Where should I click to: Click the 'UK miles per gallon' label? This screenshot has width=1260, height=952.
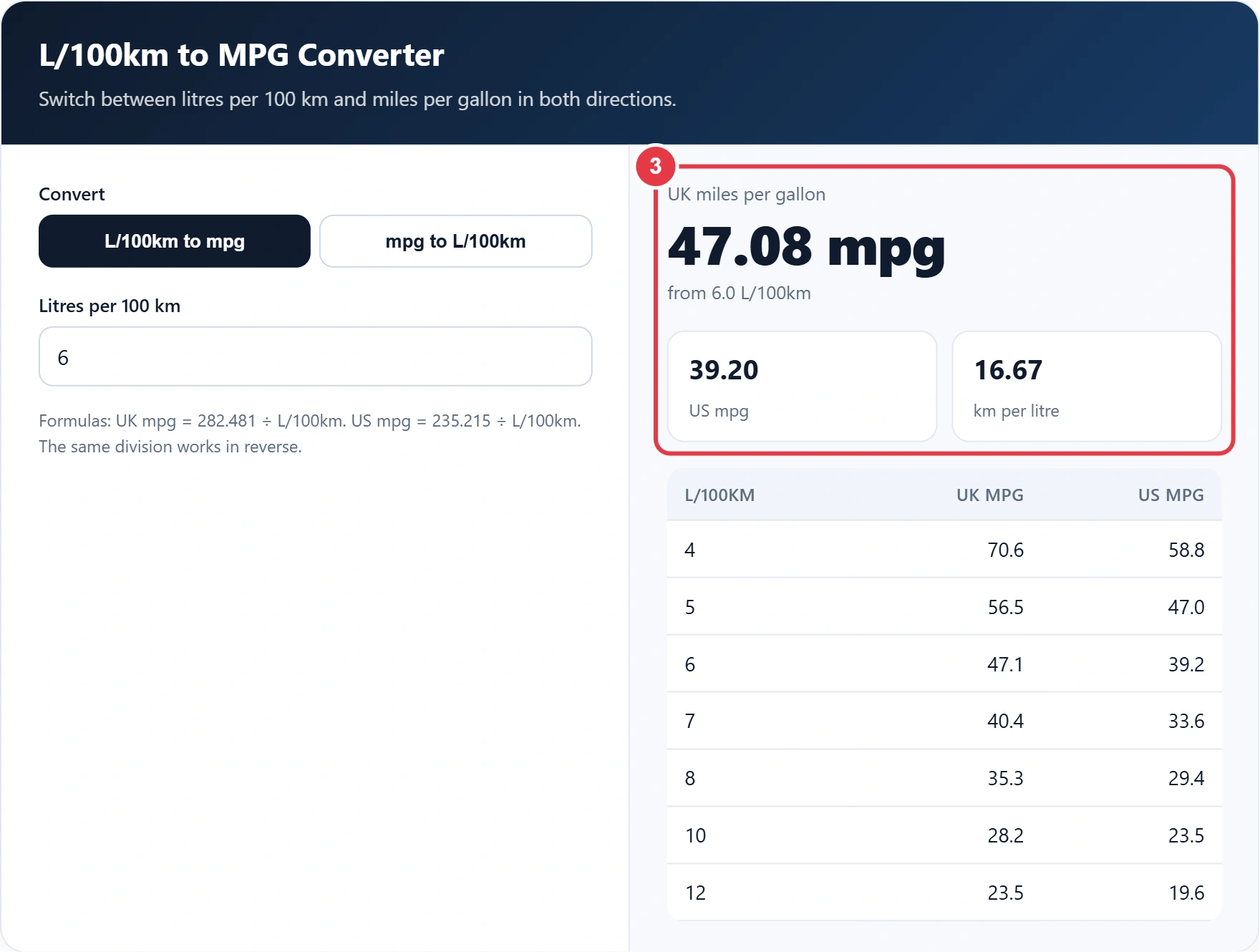(x=746, y=195)
